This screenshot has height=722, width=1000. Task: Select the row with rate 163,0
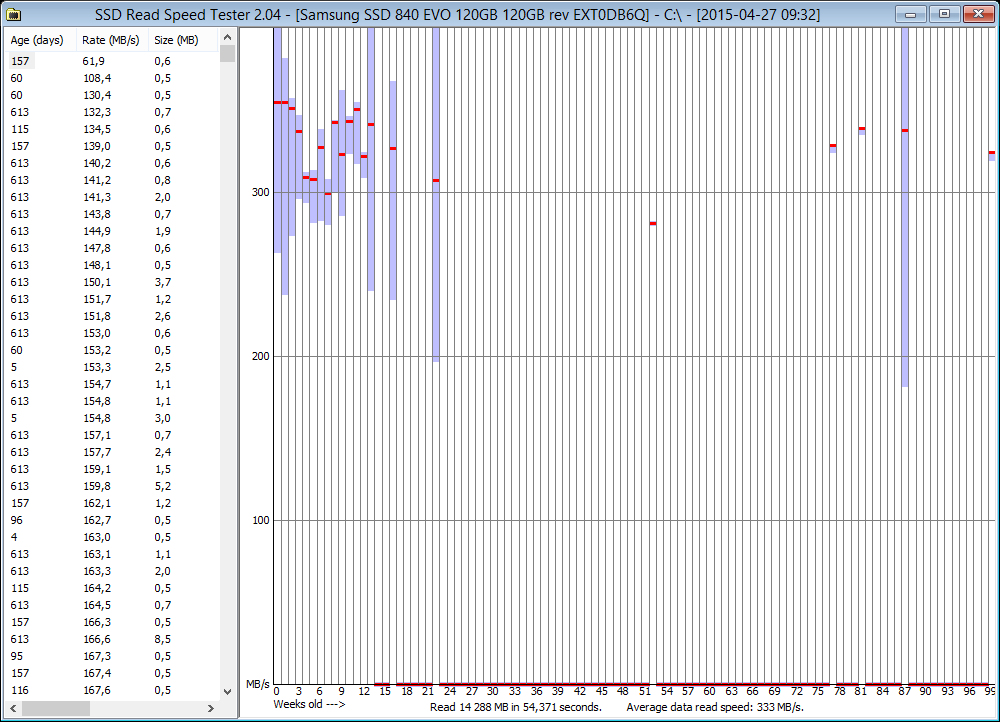pos(112,538)
